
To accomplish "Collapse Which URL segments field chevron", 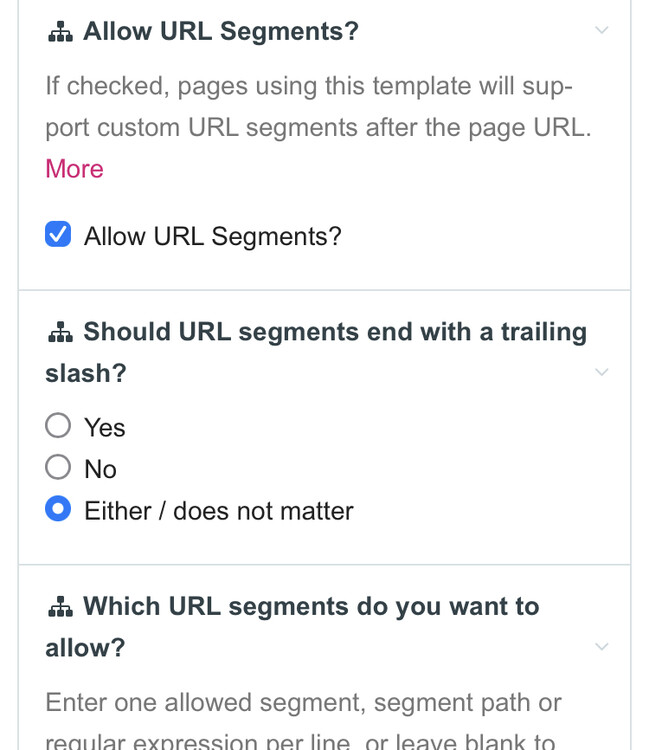I will [601, 647].
